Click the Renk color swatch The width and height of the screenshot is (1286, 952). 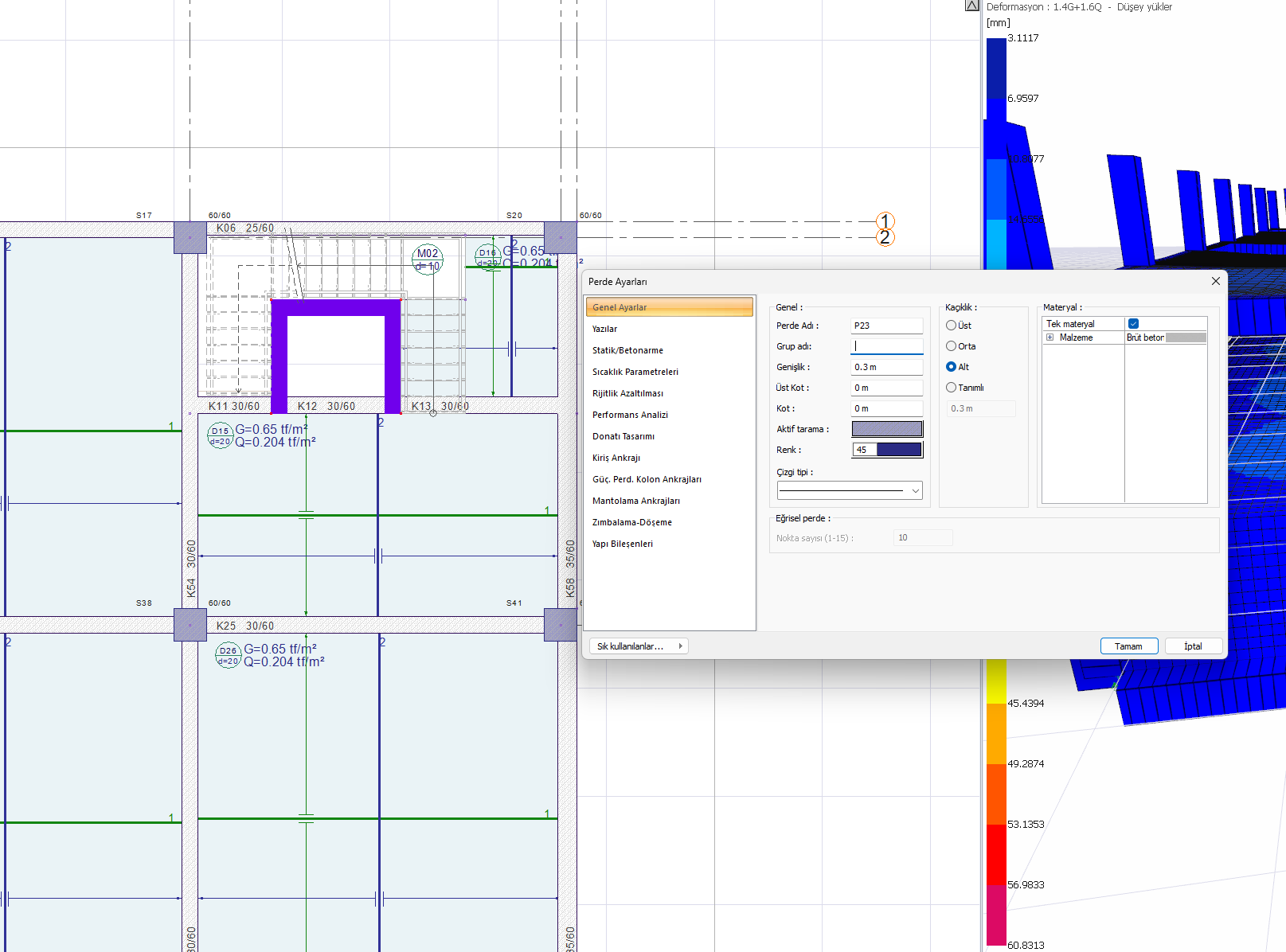point(887,450)
